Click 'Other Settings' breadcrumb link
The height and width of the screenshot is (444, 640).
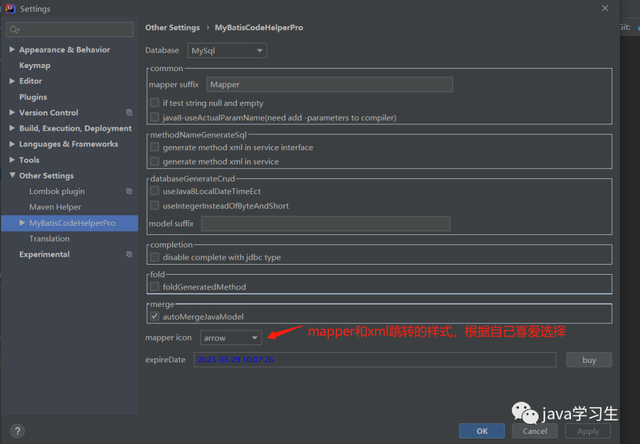coord(173,27)
